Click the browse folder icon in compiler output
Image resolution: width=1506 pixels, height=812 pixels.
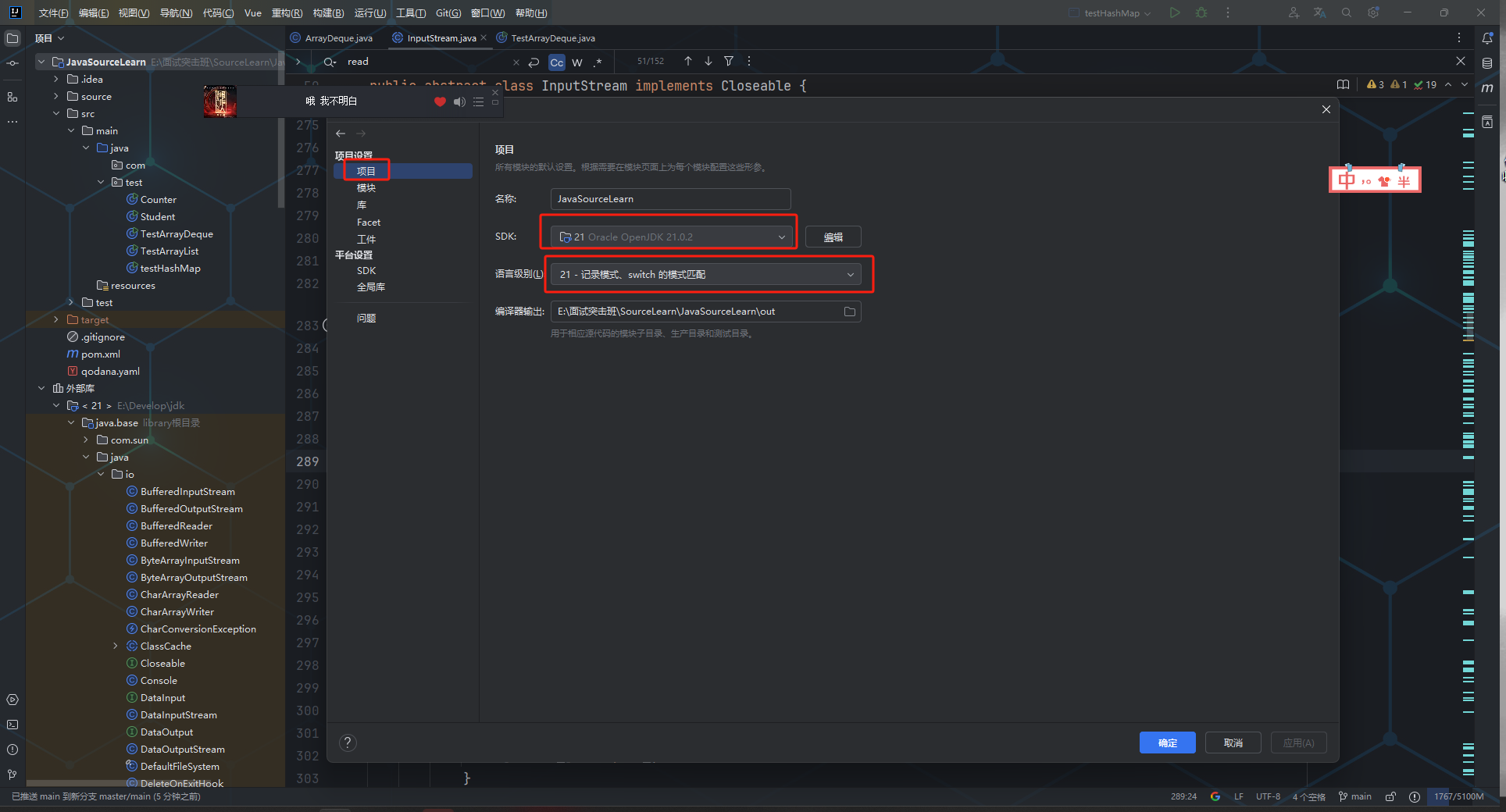pos(850,312)
